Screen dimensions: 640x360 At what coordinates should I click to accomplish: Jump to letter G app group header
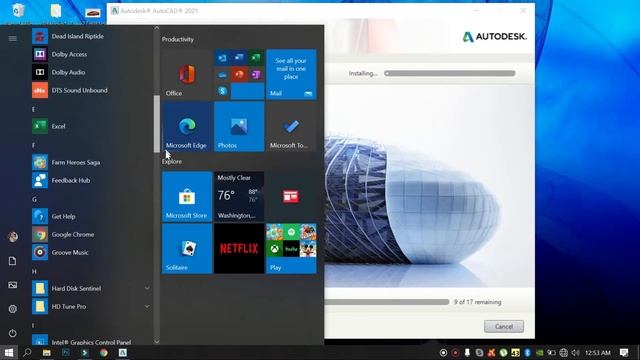point(34,199)
